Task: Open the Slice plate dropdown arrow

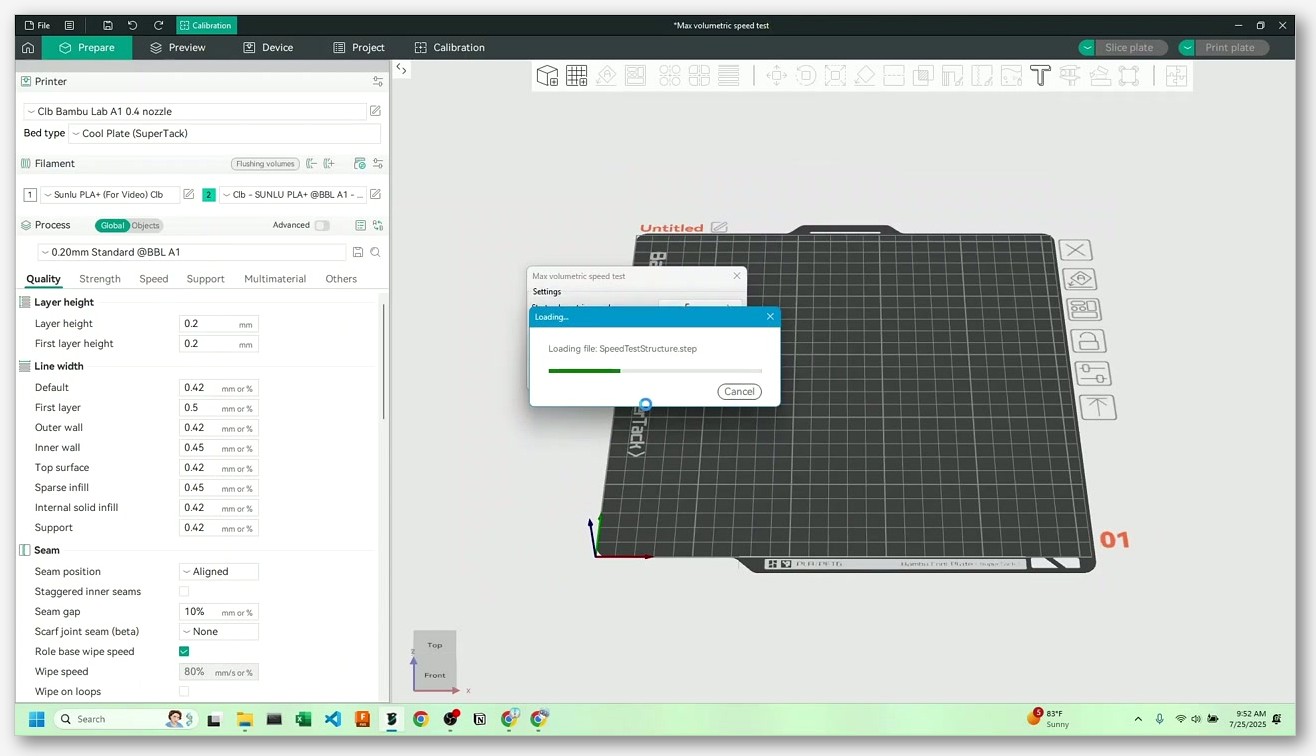Action: 1087,47
